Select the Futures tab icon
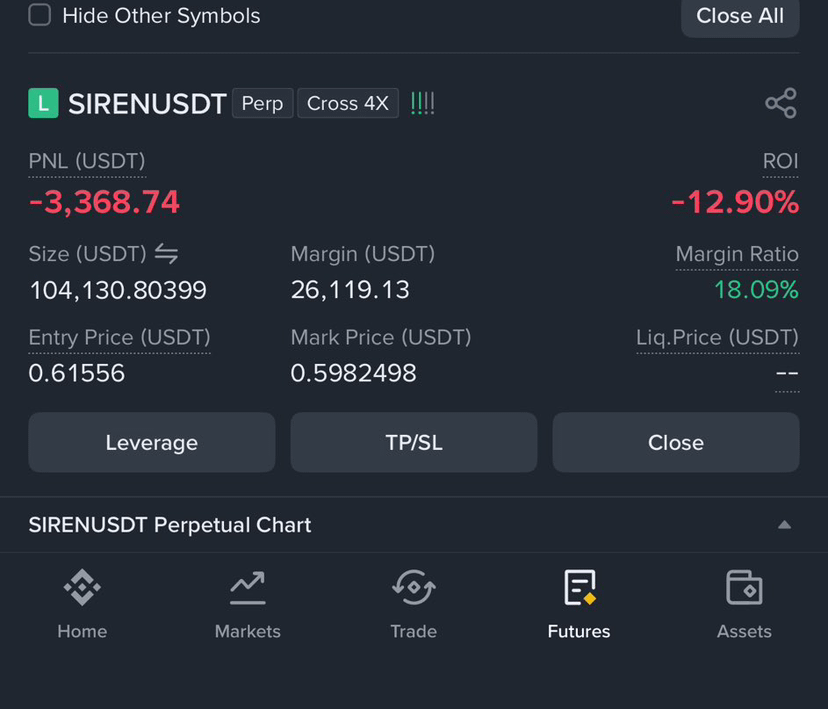The image size is (828, 710). point(579,587)
